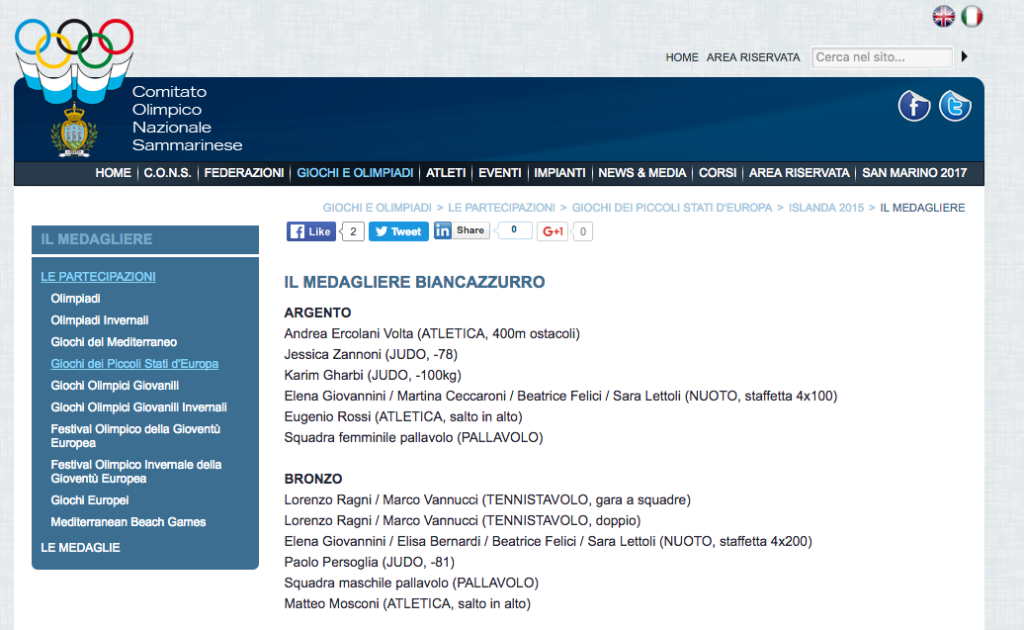Open Festival Olimpico della Gioventù Europea link
1024x630 pixels.
point(136,435)
